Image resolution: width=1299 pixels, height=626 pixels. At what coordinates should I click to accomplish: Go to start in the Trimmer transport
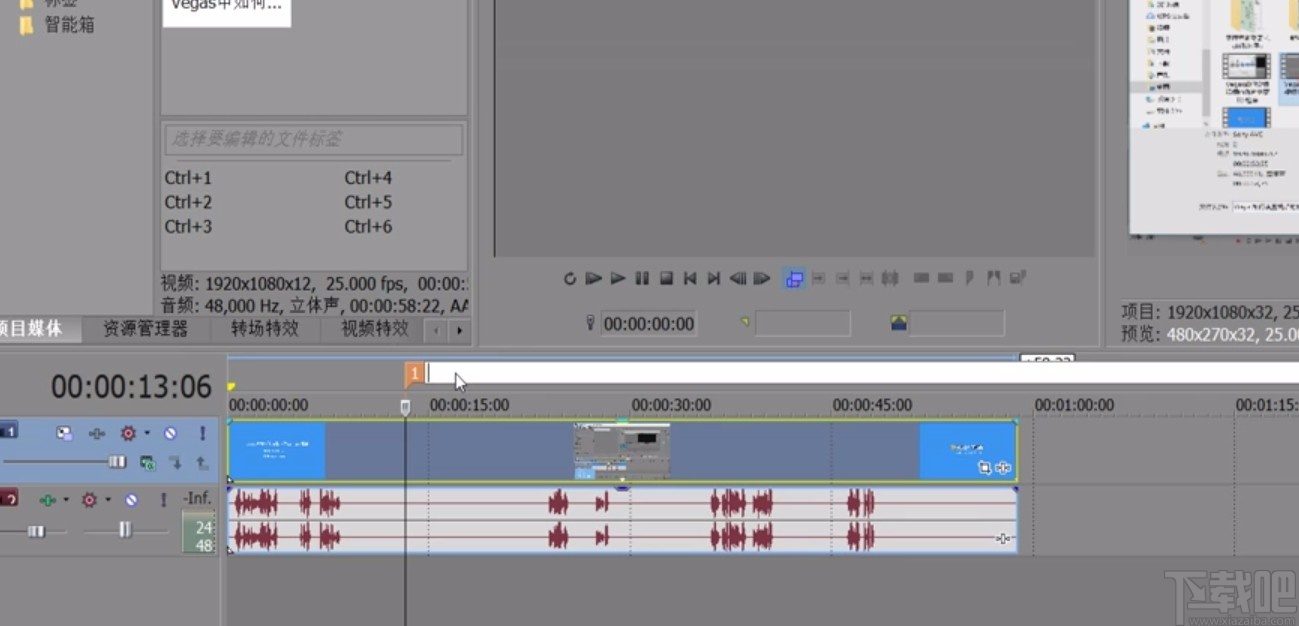coord(690,279)
